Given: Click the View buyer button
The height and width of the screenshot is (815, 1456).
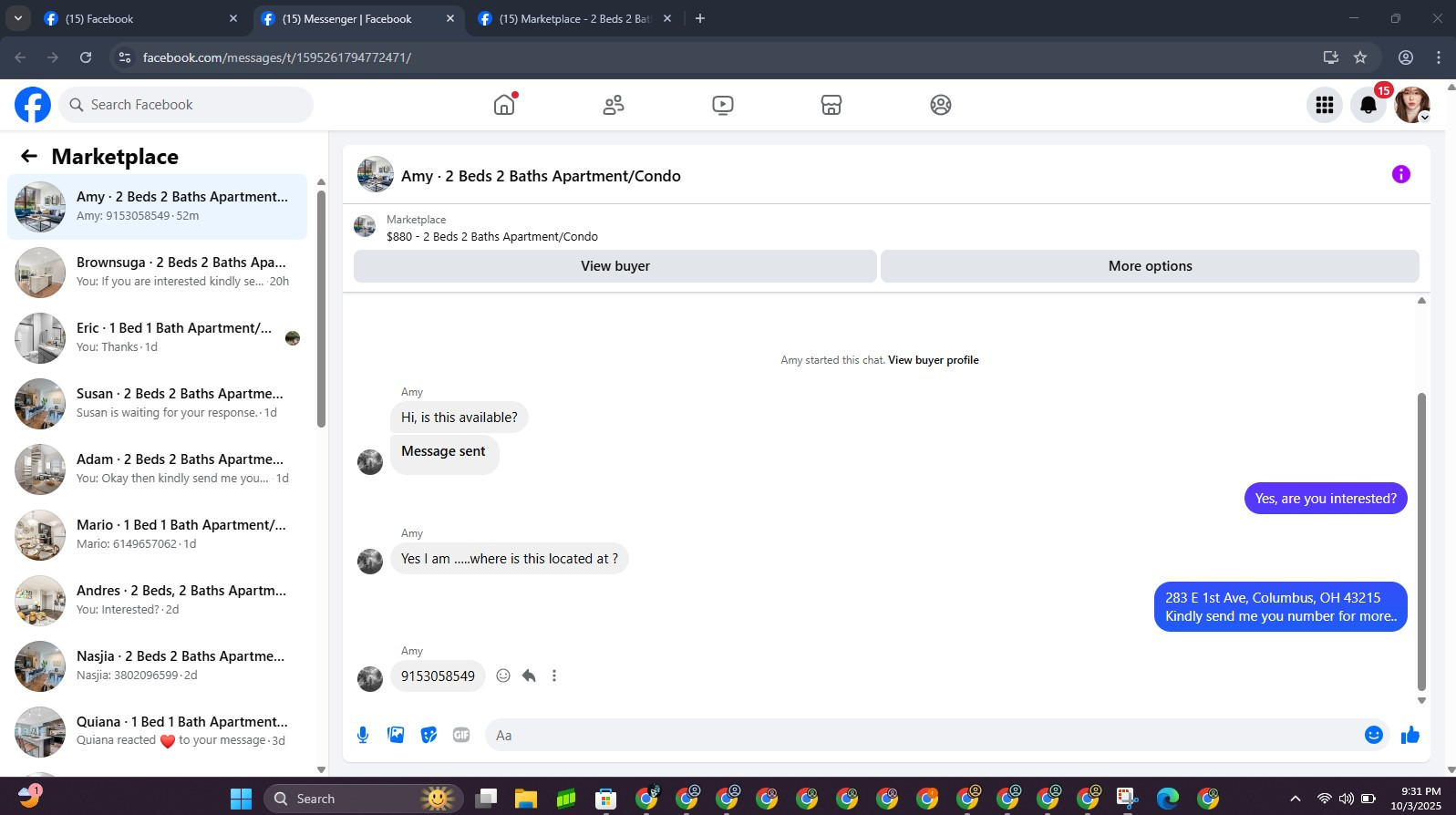Looking at the screenshot, I should (615, 266).
